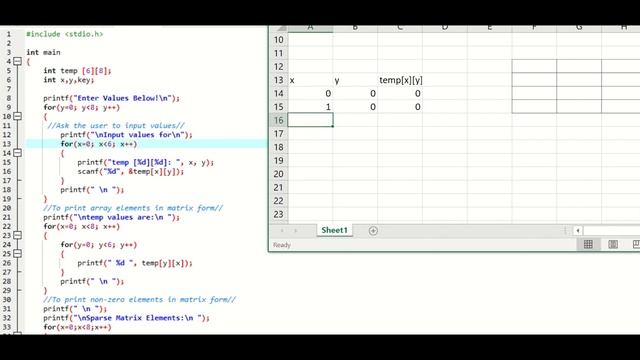This screenshot has height=360, width=640.
Task: Click the 'Sparse Matrix Elements' printf line
Action: click(x=126, y=318)
